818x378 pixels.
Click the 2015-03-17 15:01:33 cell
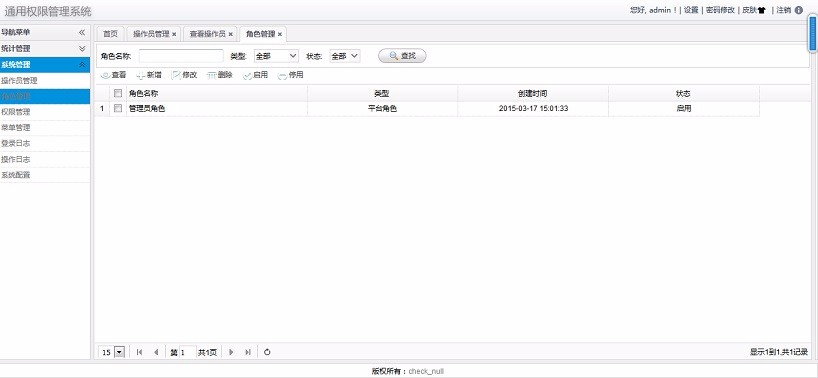coord(533,108)
